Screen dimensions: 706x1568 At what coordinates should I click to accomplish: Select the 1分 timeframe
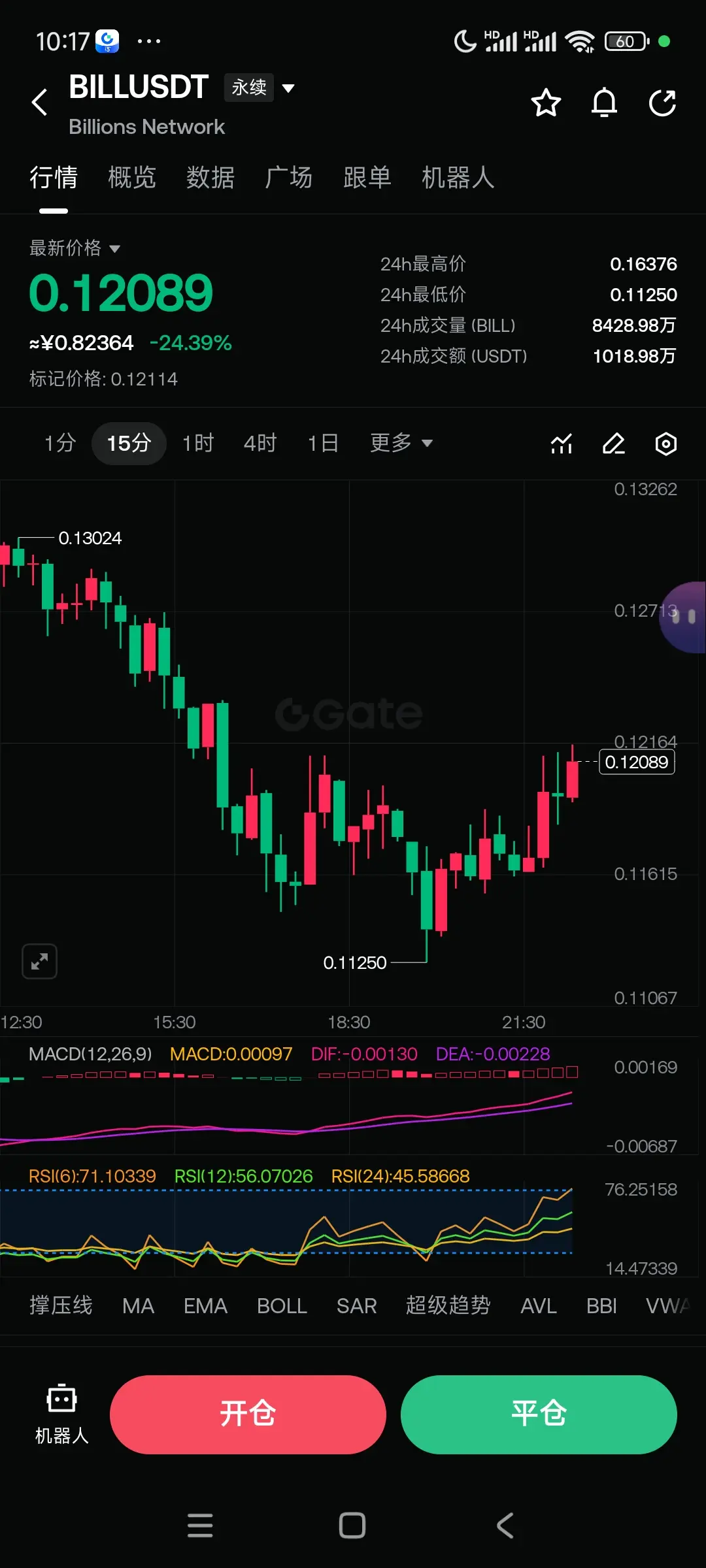click(x=60, y=443)
